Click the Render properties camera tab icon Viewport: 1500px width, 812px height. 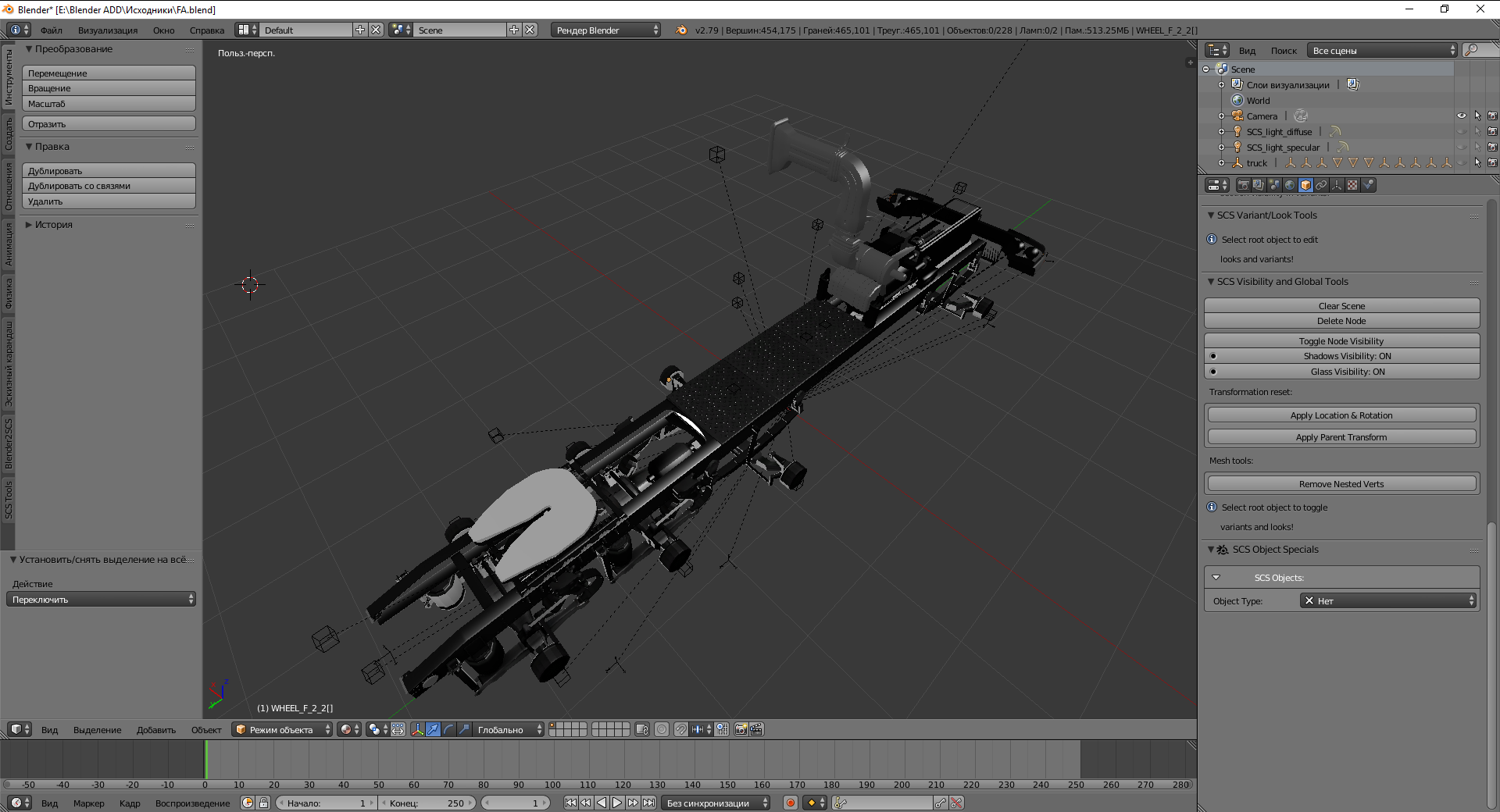point(1243,185)
